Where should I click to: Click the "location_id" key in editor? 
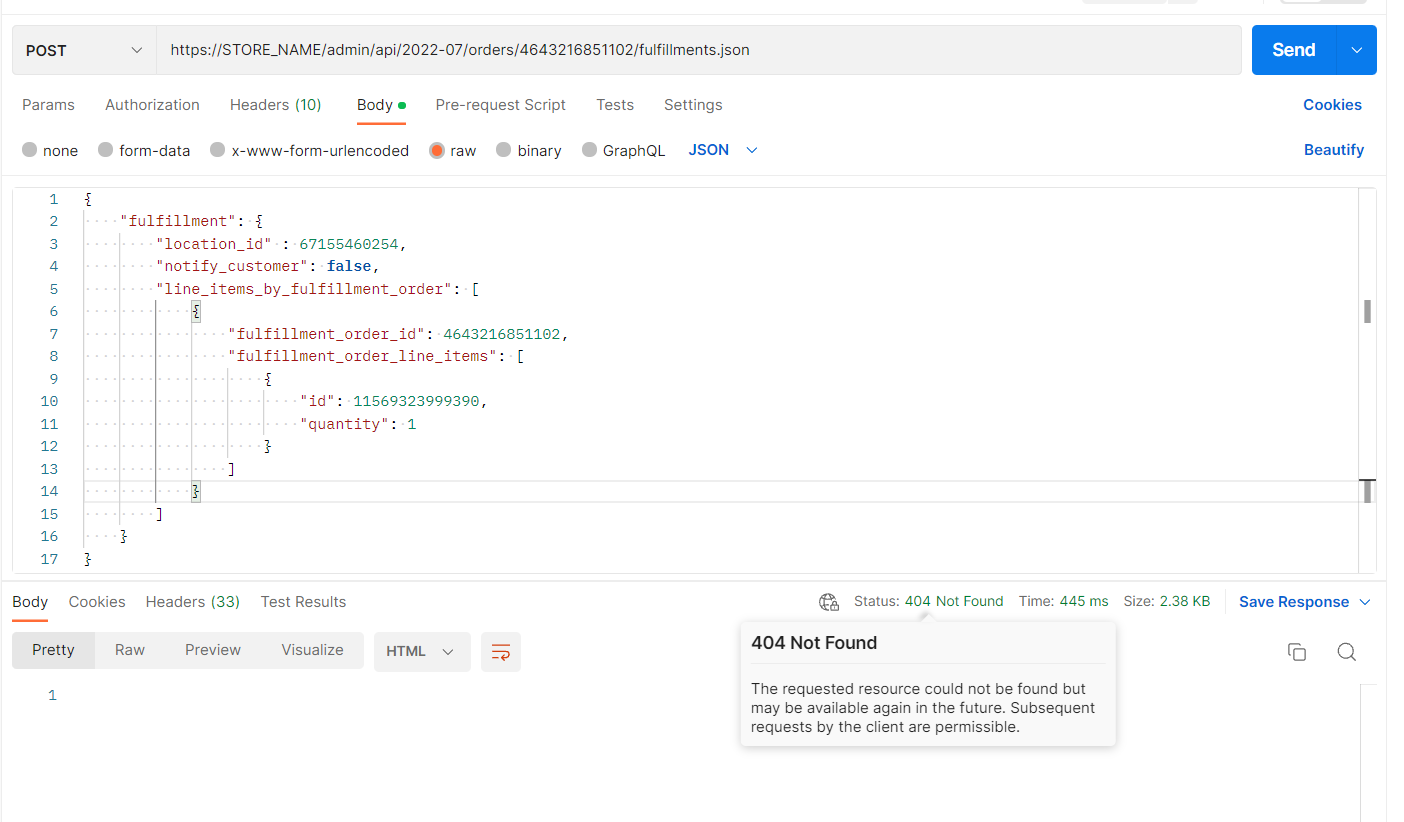pos(214,244)
